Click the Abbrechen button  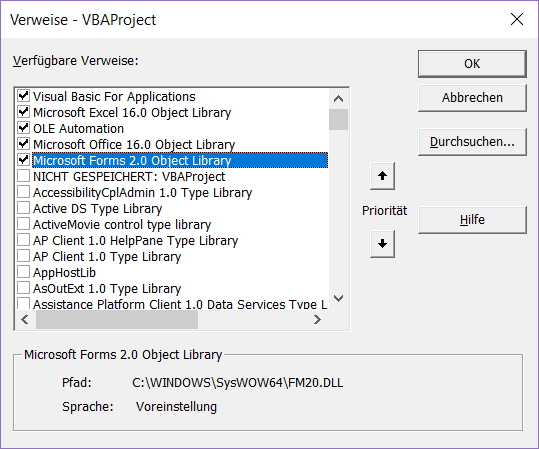click(x=472, y=98)
